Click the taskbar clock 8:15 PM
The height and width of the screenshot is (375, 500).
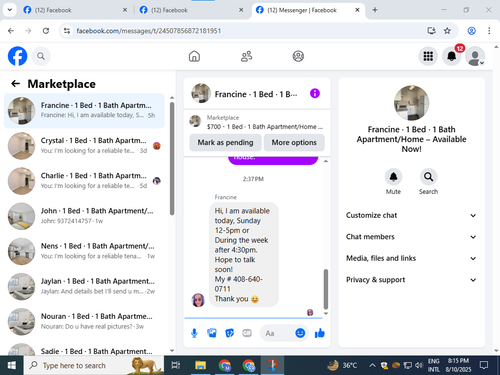pyautogui.click(x=458, y=366)
